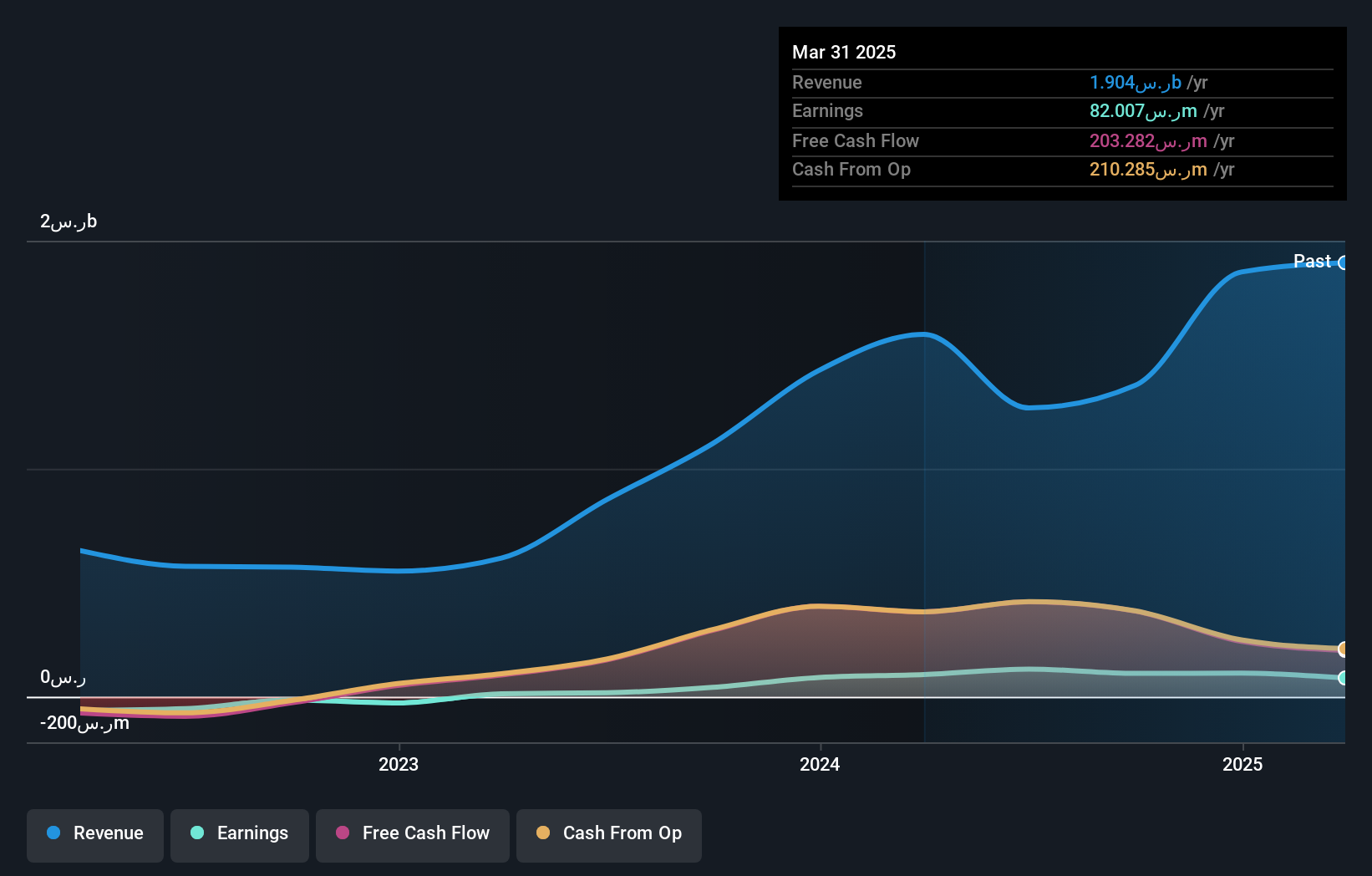The height and width of the screenshot is (876, 1372).
Task: Click the -200m y-axis label
Action: coord(84,723)
